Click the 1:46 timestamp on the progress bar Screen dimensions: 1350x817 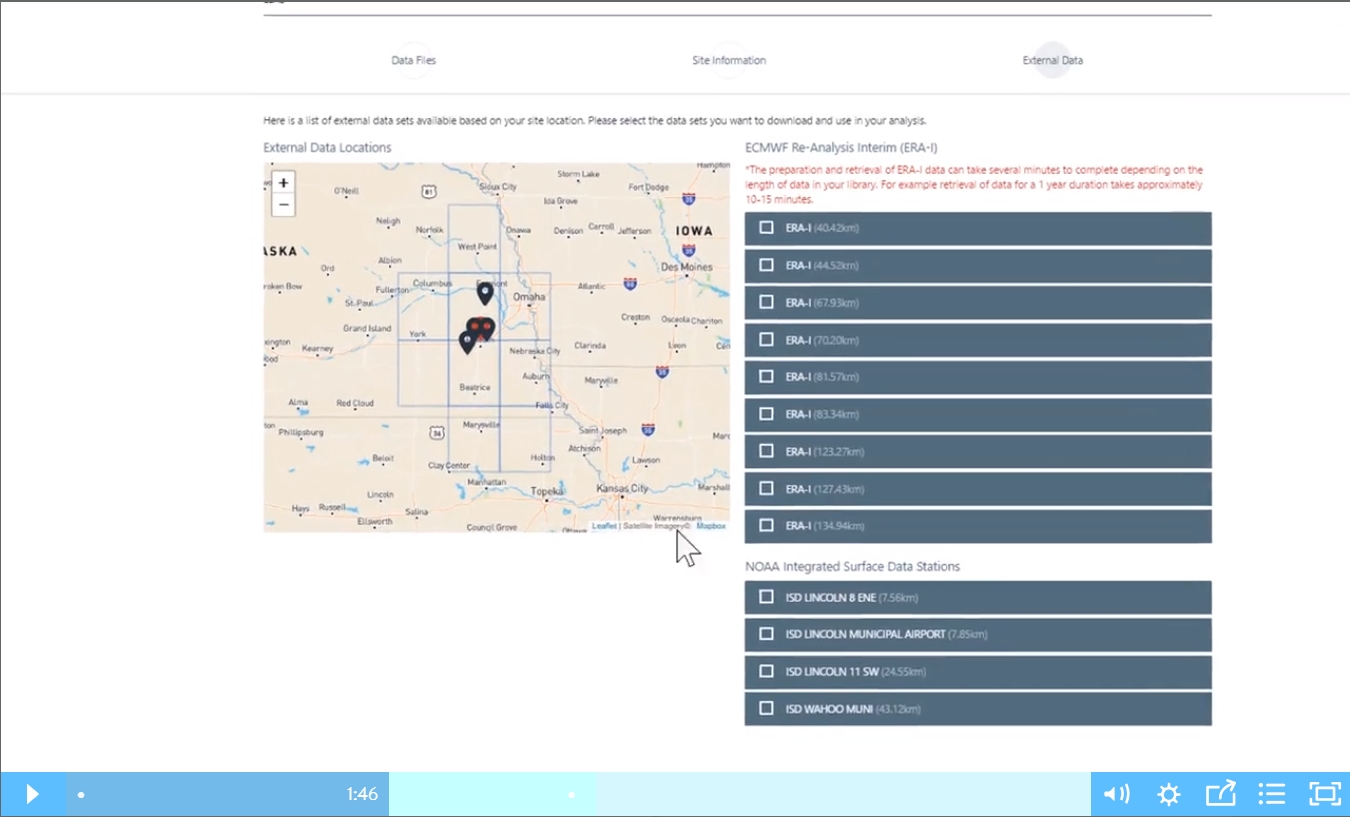tap(362, 794)
